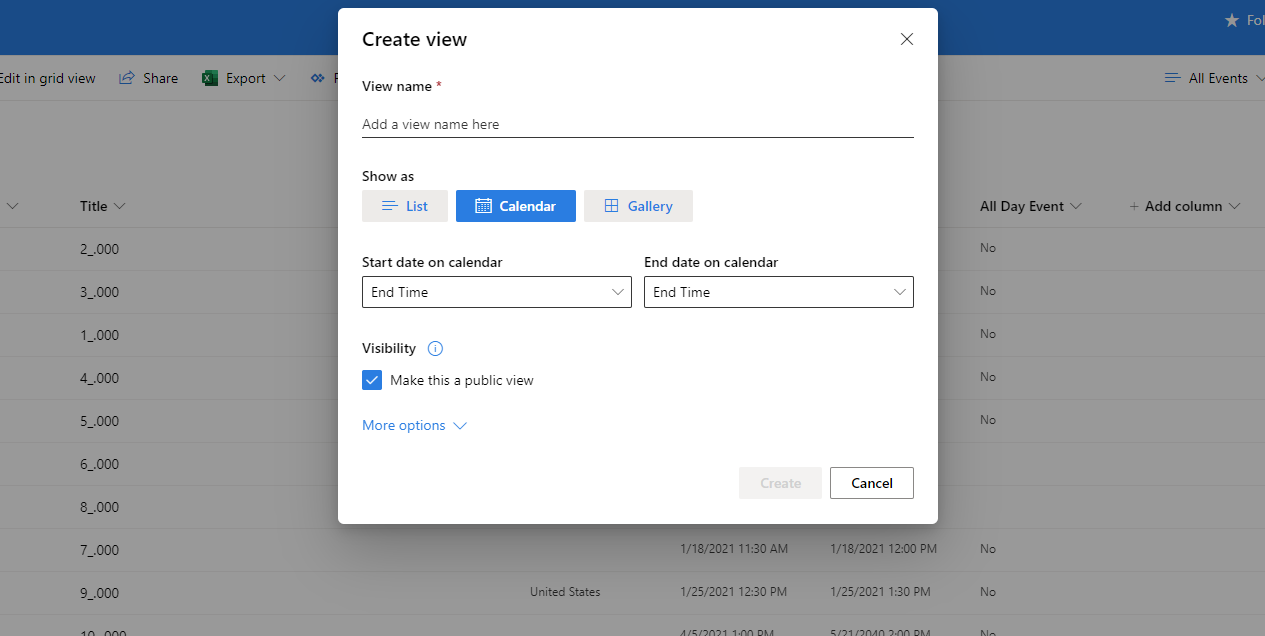This screenshot has height=636, width=1265.
Task: Click the Visibility info icon
Action: [434, 348]
